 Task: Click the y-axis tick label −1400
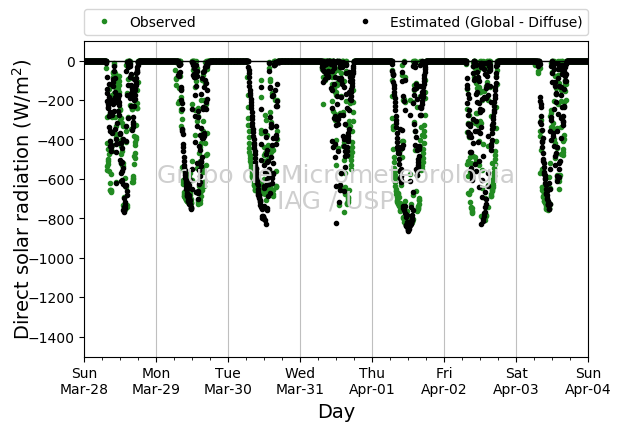click(x=52, y=338)
